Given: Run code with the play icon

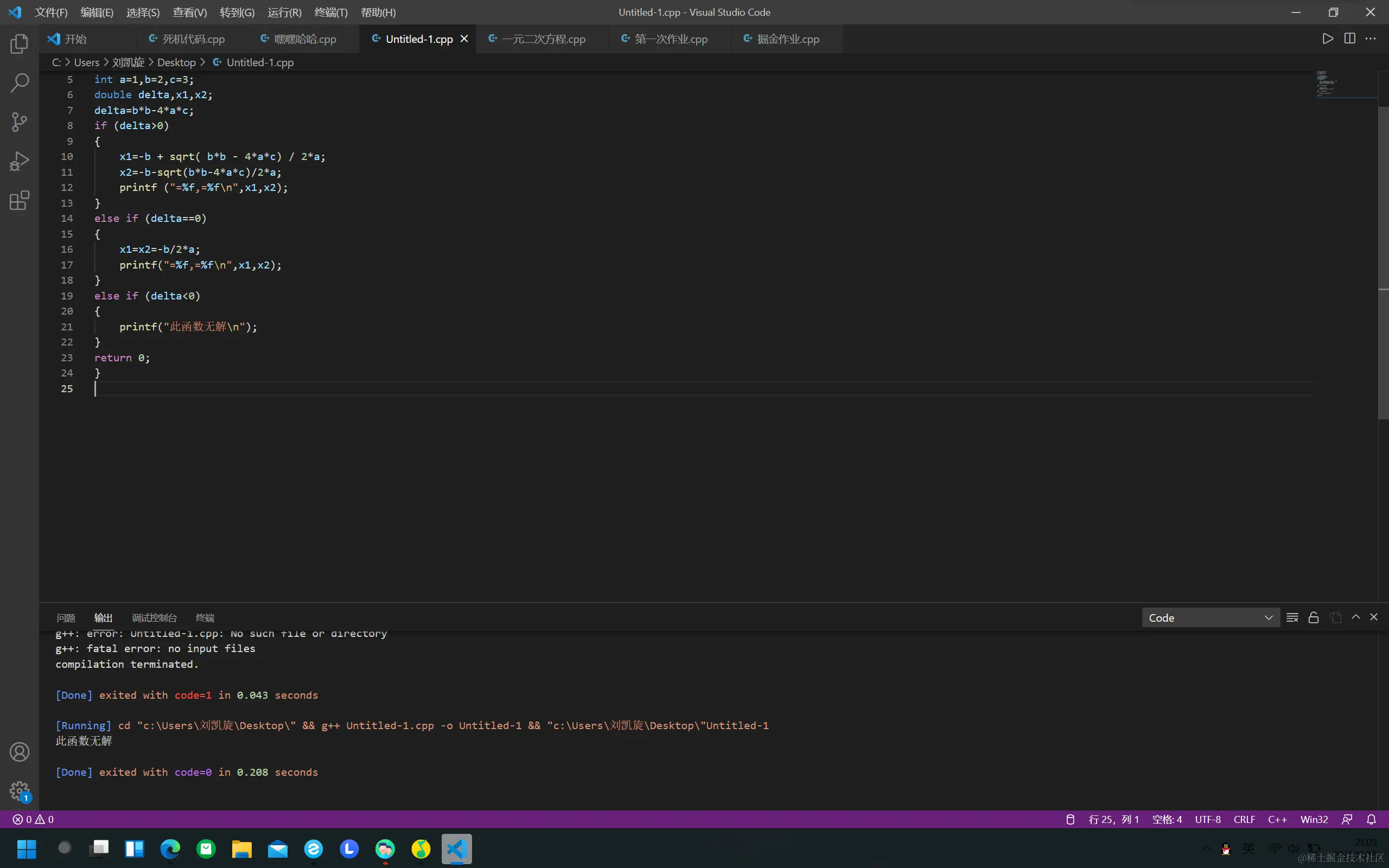Looking at the screenshot, I should pyautogui.click(x=1328, y=39).
